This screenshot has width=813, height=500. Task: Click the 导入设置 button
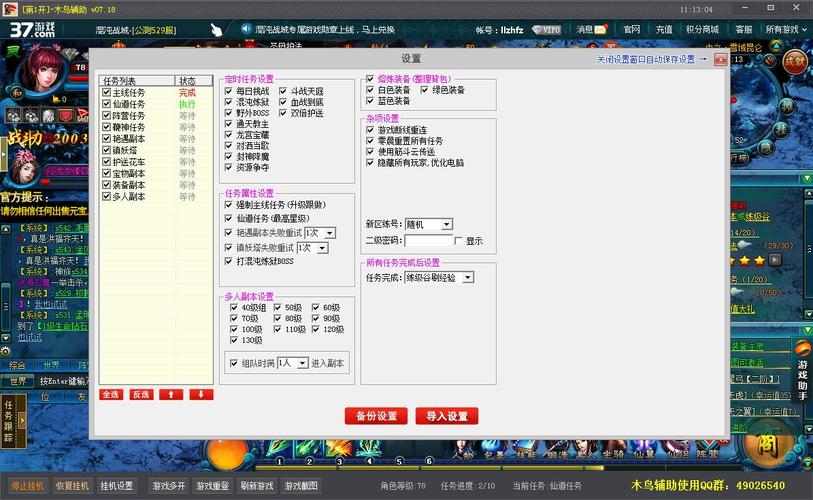click(x=446, y=416)
